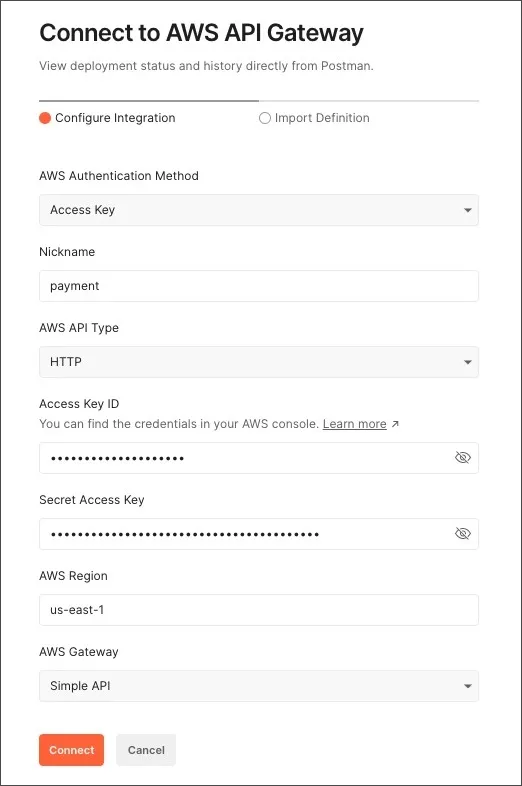Click the Connect button

coord(71,750)
